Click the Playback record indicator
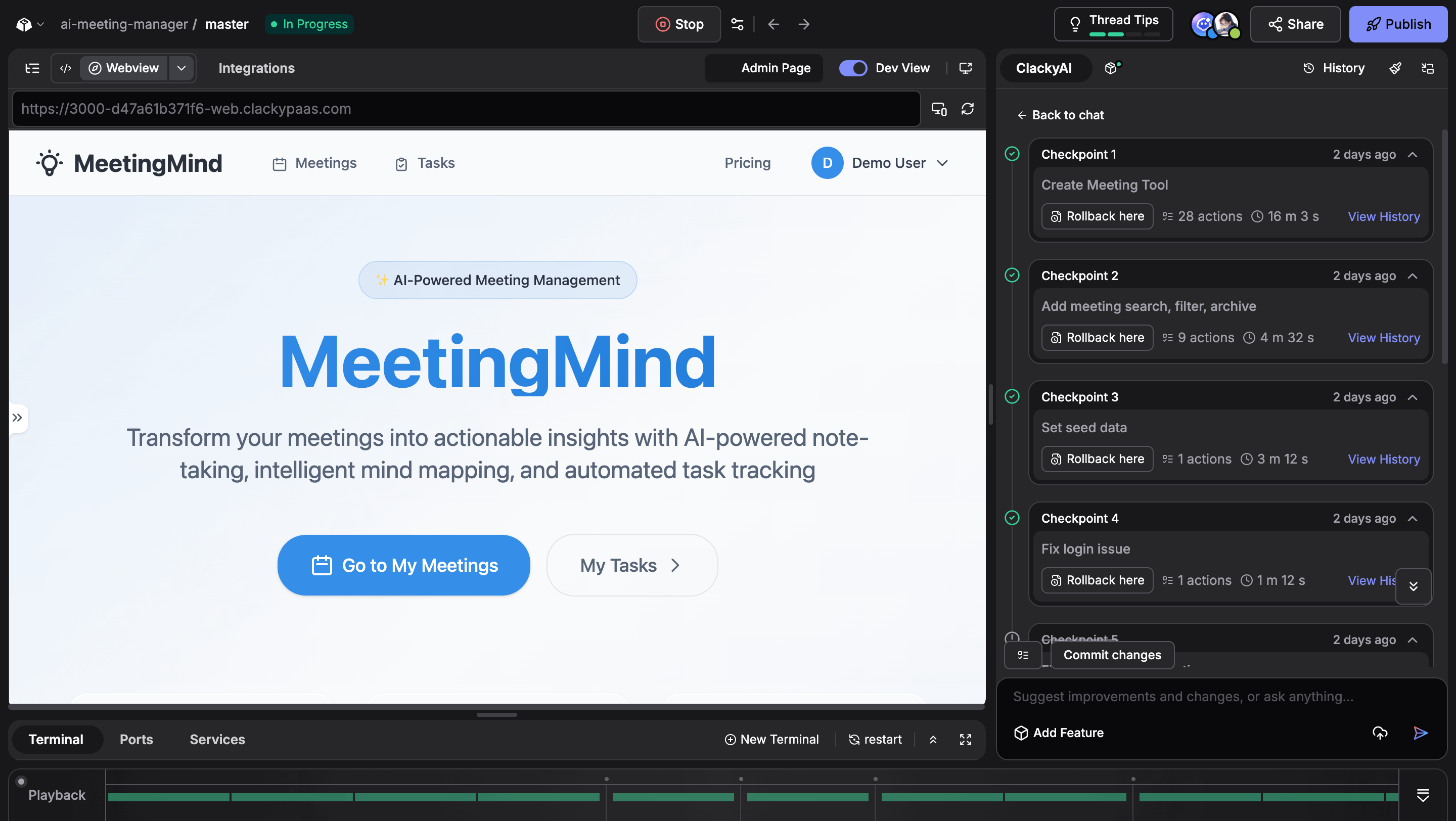Screen dimensions: 1456x821 click(21, 782)
